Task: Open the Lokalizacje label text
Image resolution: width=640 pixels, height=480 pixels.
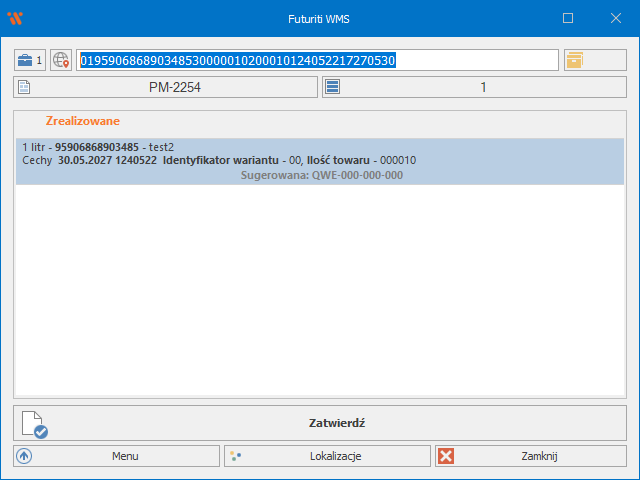Action: 335,456
